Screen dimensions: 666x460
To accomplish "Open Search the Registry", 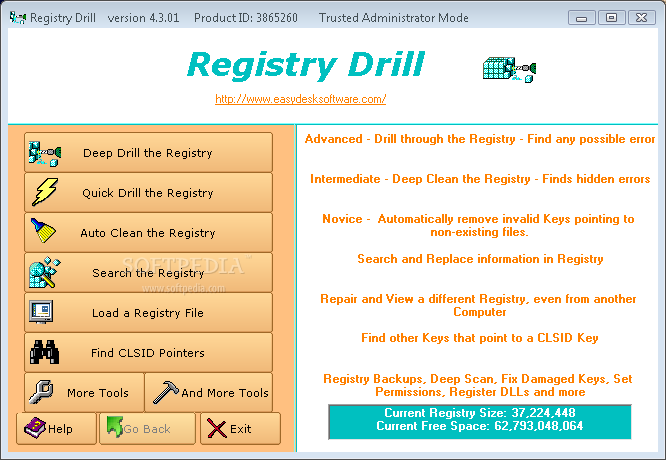I will [148, 272].
